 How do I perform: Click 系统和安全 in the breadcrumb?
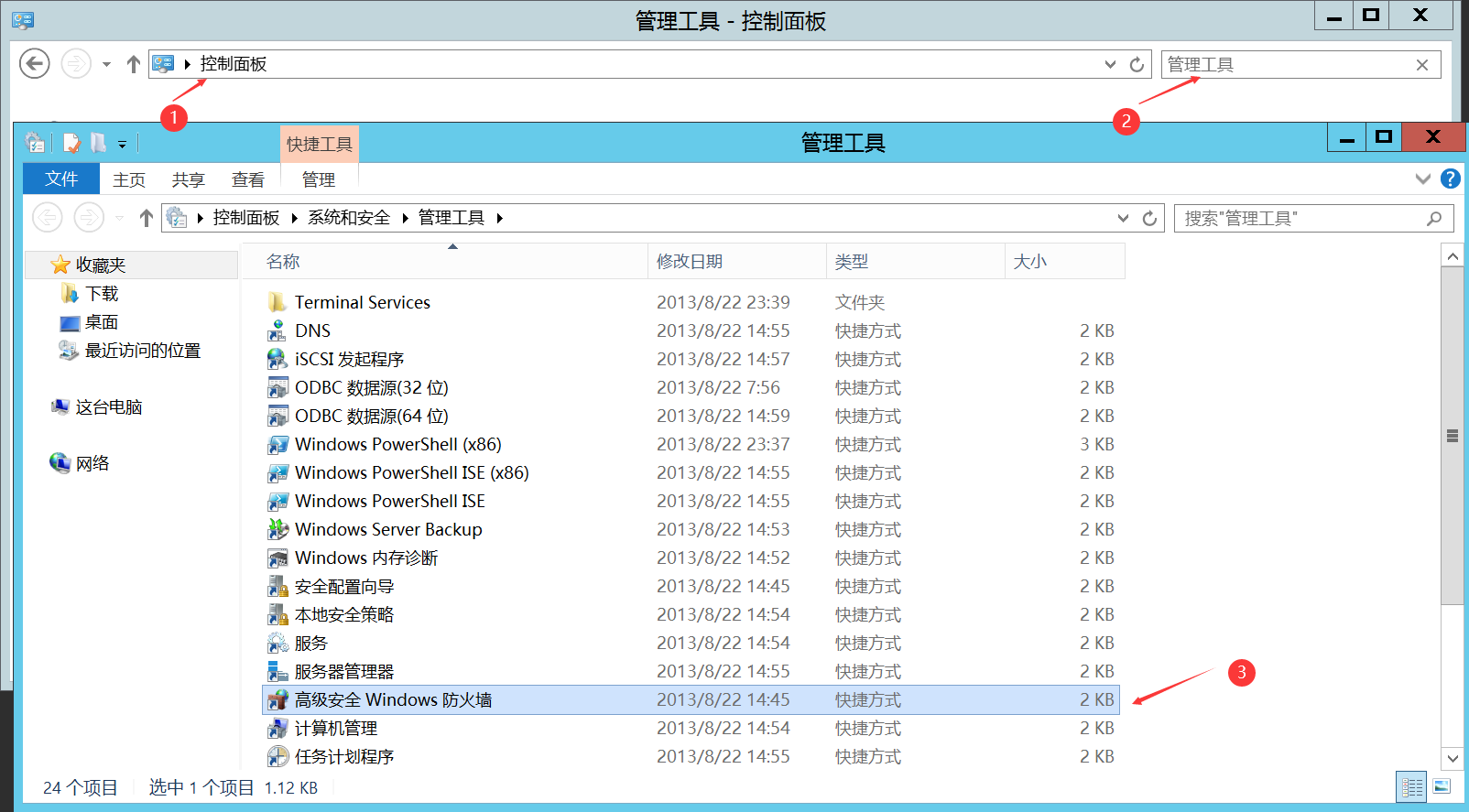[349, 218]
